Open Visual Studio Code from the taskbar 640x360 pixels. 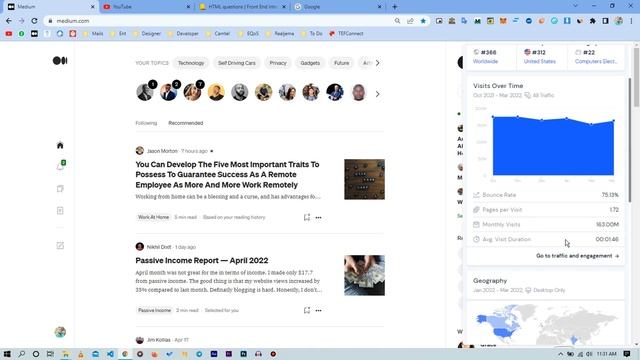point(110,354)
